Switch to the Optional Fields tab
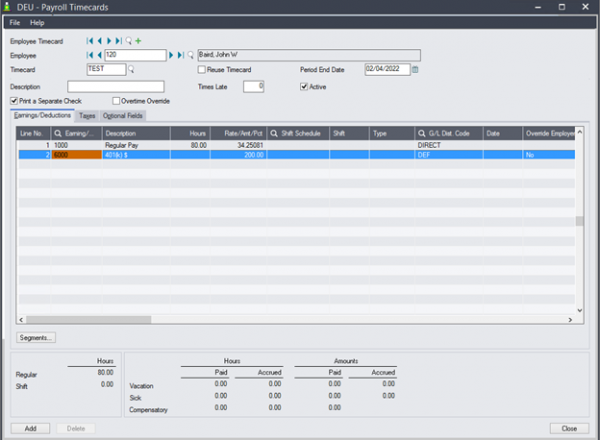The width and height of the screenshot is (600, 440). tap(122, 116)
